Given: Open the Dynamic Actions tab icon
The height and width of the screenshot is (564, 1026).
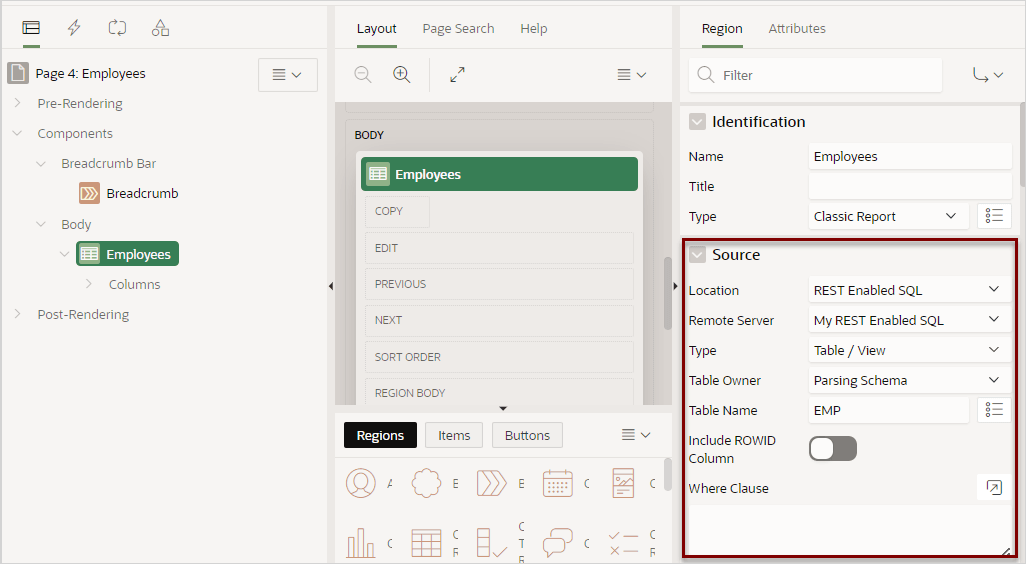Looking at the screenshot, I should pyautogui.click(x=74, y=28).
